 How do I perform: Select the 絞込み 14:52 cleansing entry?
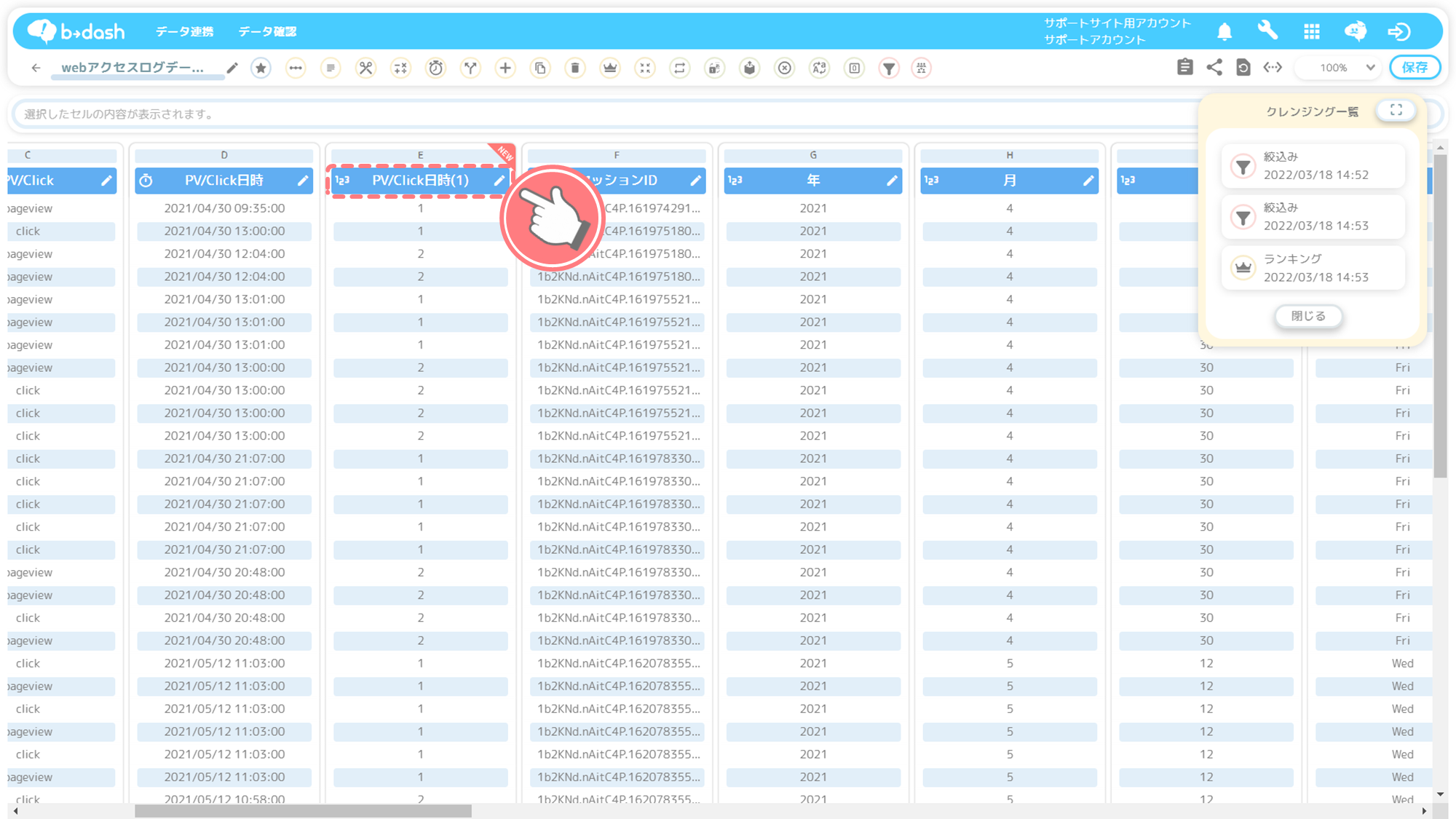(1313, 166)
